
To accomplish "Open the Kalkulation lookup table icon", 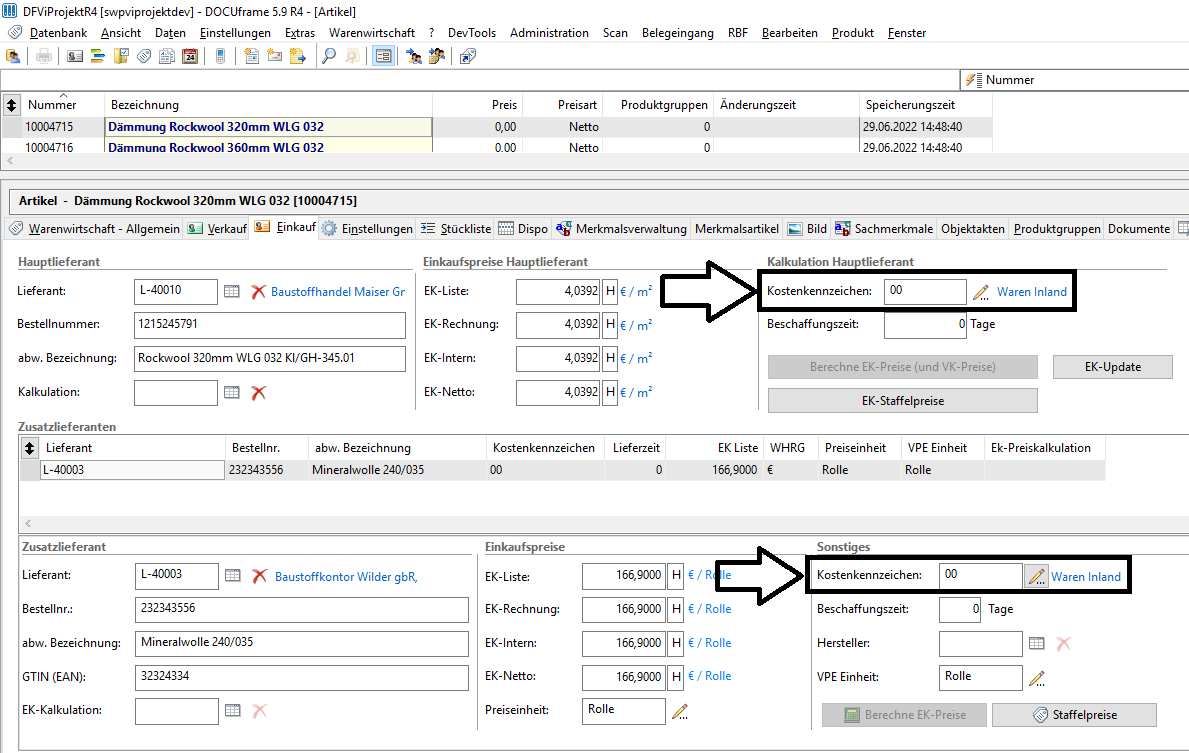I will point(232,392).
